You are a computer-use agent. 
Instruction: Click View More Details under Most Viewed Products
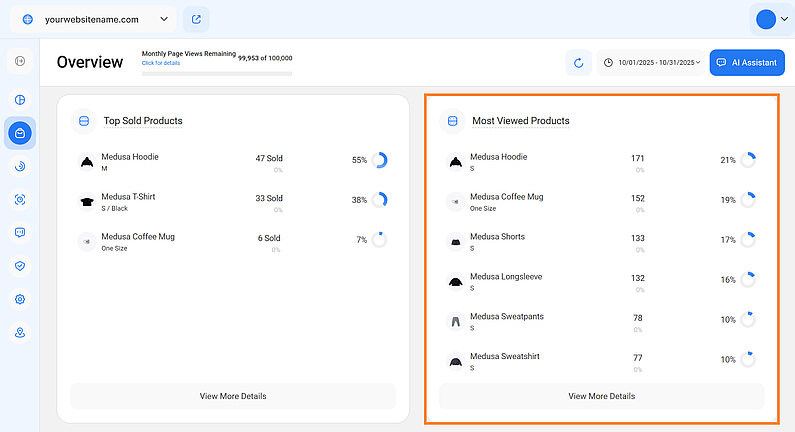pyautogui.click(x=601, y=396)
